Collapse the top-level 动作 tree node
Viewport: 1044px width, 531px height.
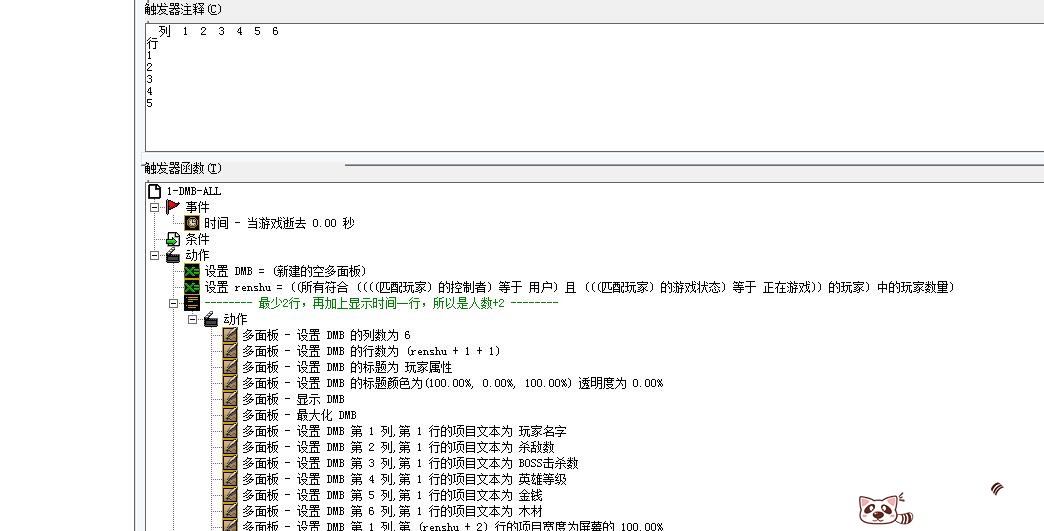(155, 255)
